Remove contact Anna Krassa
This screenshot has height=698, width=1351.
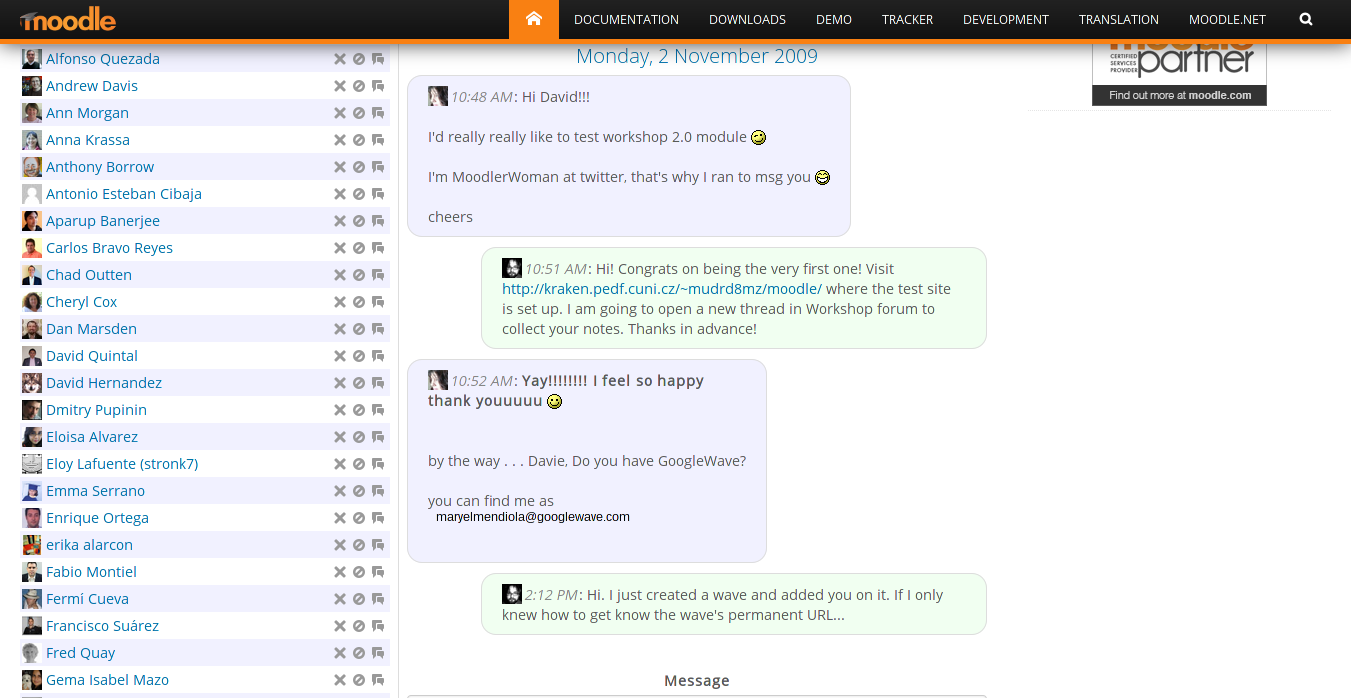tap(340, 140)
